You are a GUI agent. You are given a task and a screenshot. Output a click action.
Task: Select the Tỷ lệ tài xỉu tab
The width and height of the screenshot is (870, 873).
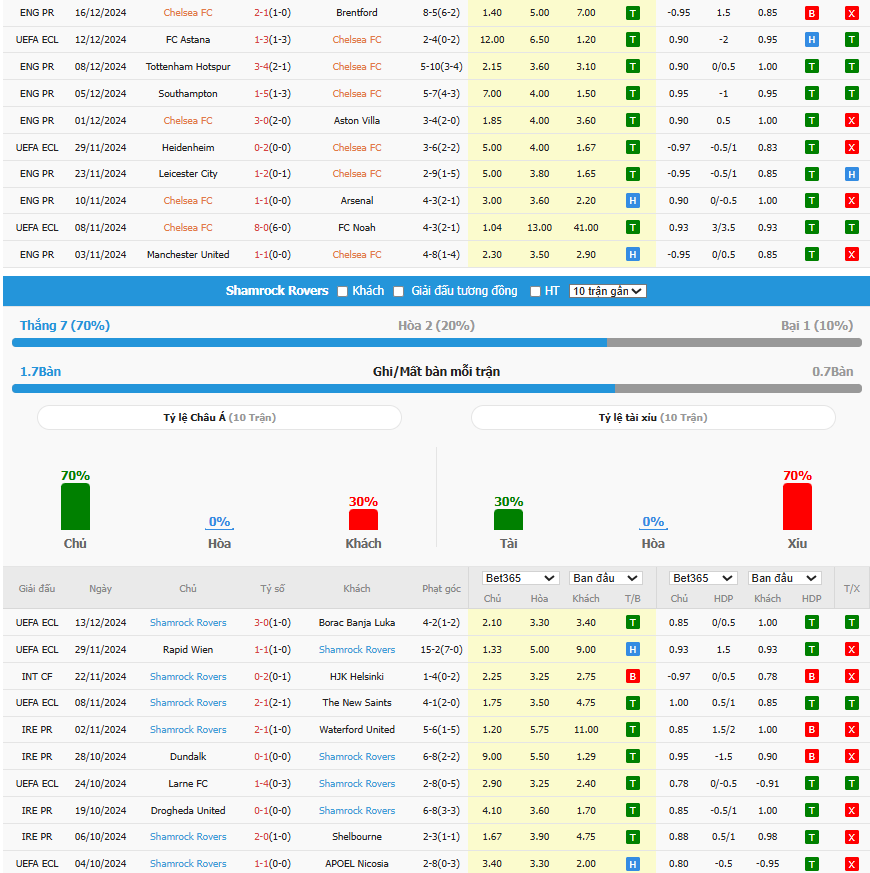coord(653,418)
